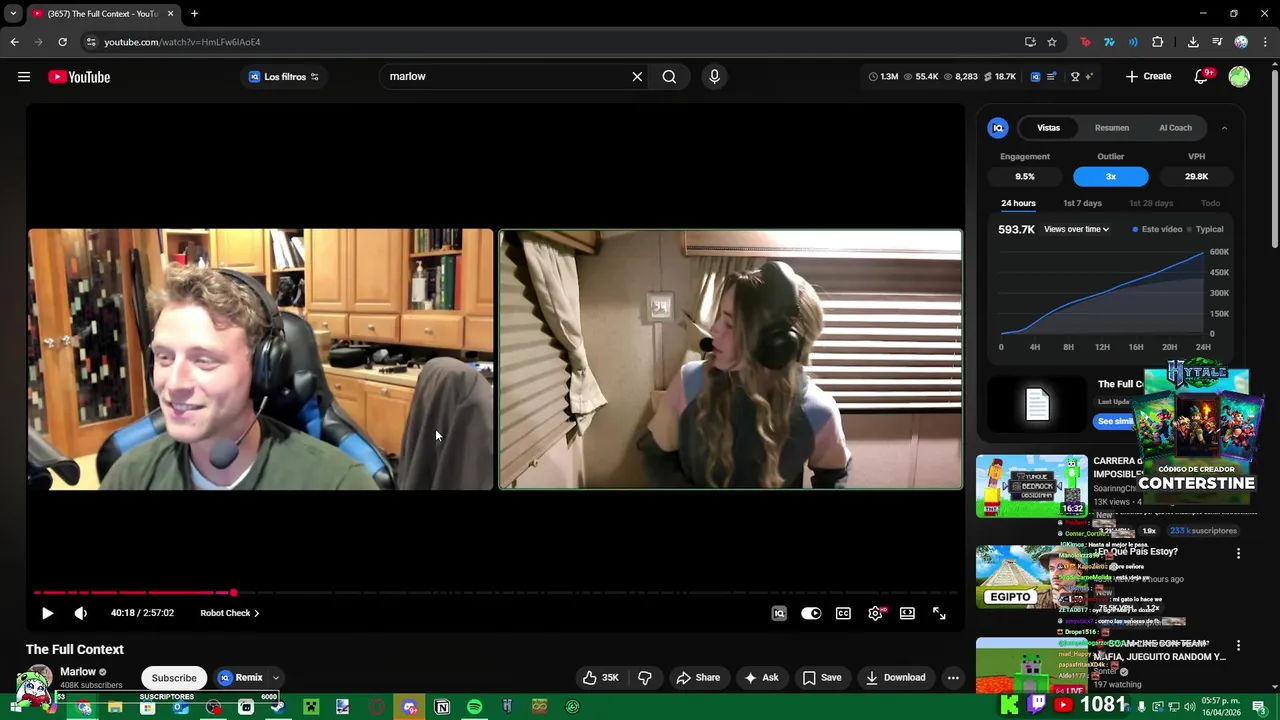Collapse the vidIQ panel with chevron

pyautogui.click(x=1224, y=128)
